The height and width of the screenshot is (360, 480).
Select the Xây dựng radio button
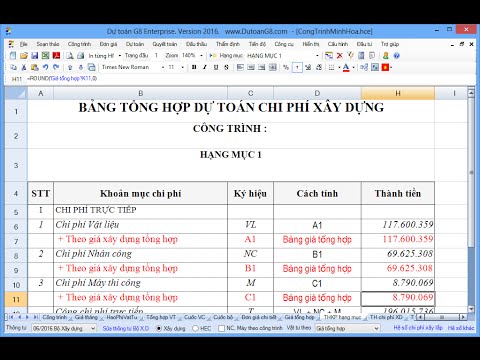pos(159,328)
